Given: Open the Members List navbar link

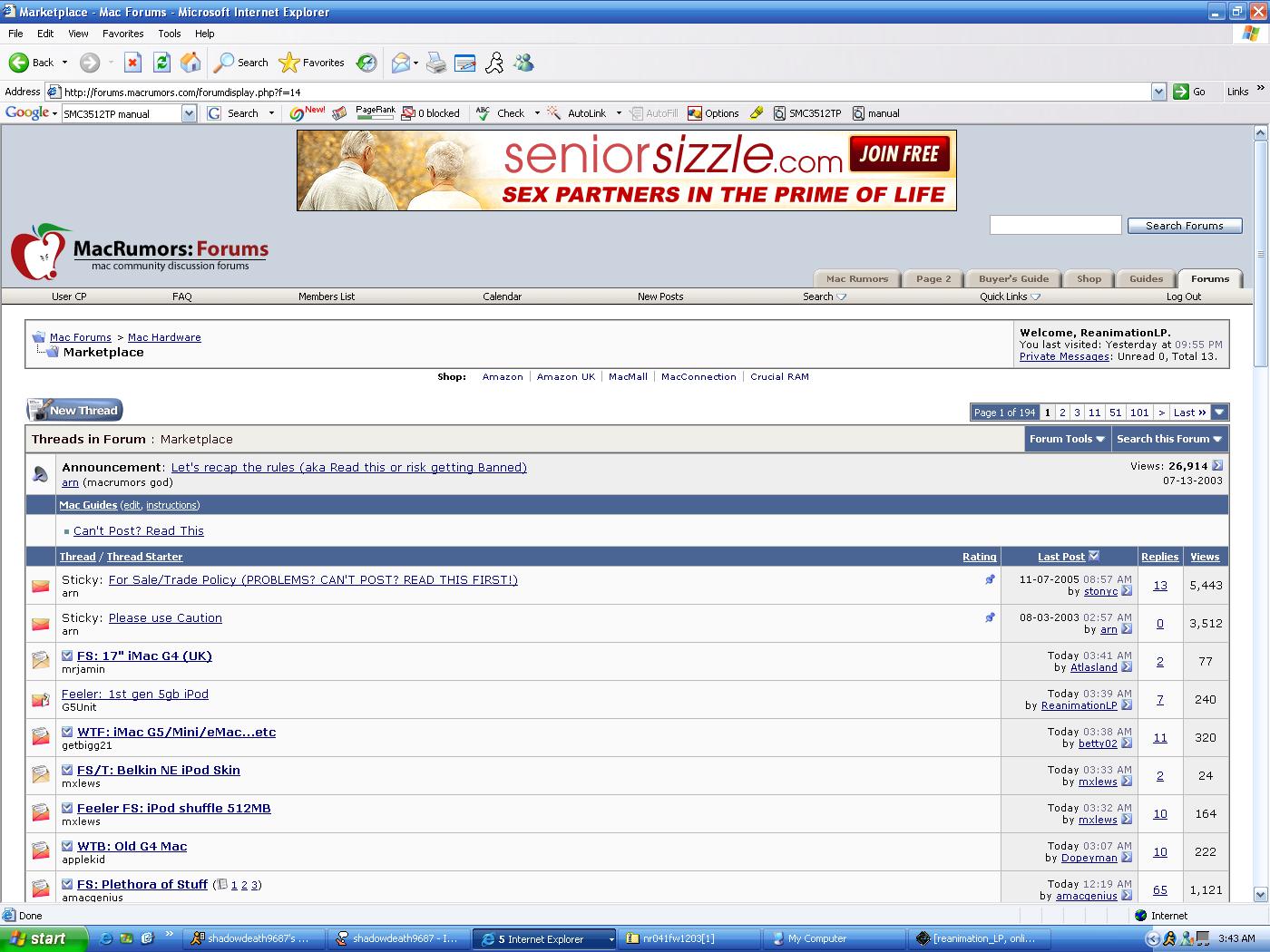Looking at the screenshot, I should pyautogui.click(x=327, y=296).
